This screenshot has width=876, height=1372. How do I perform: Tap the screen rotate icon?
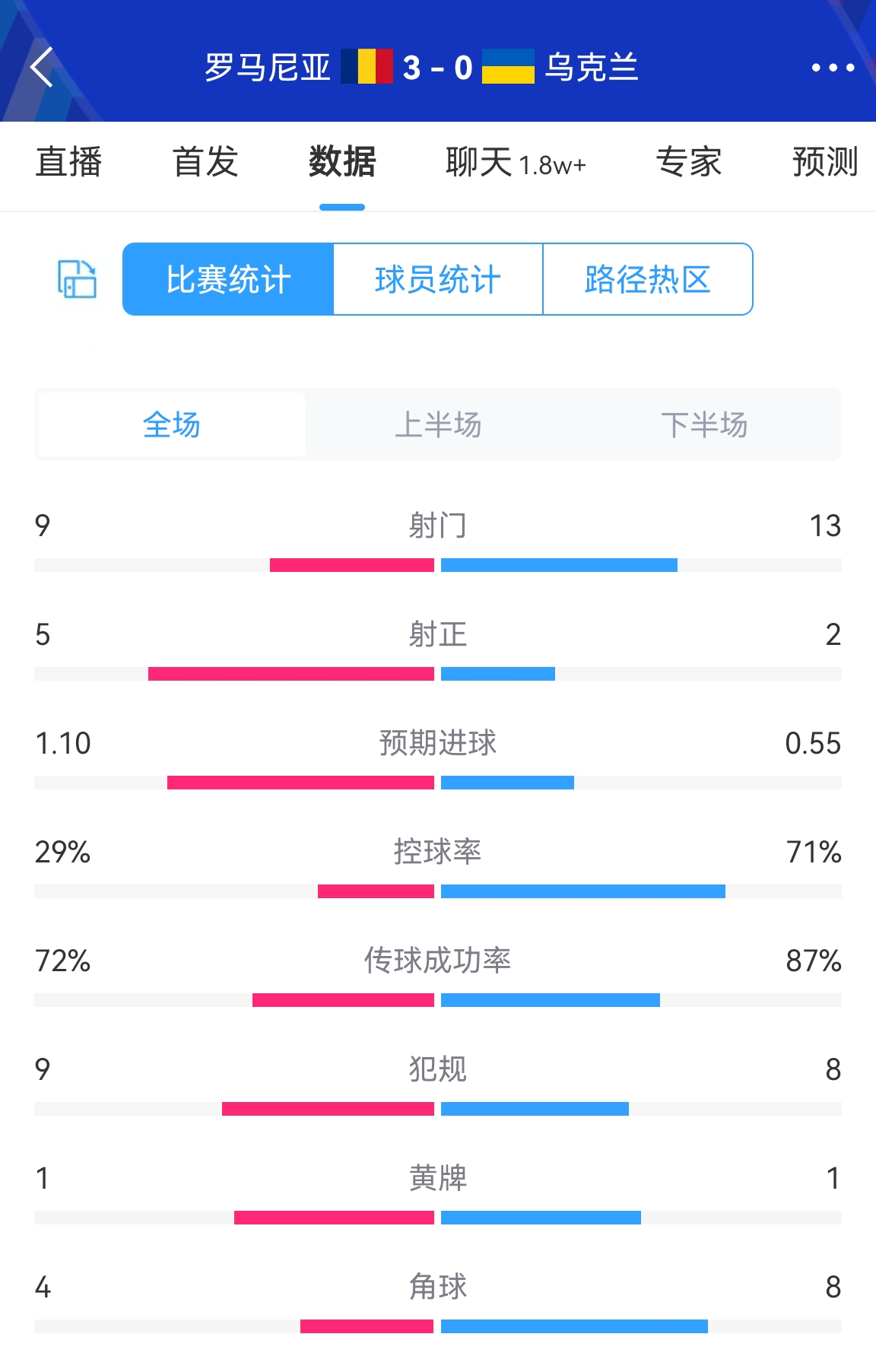click(77, 279)
